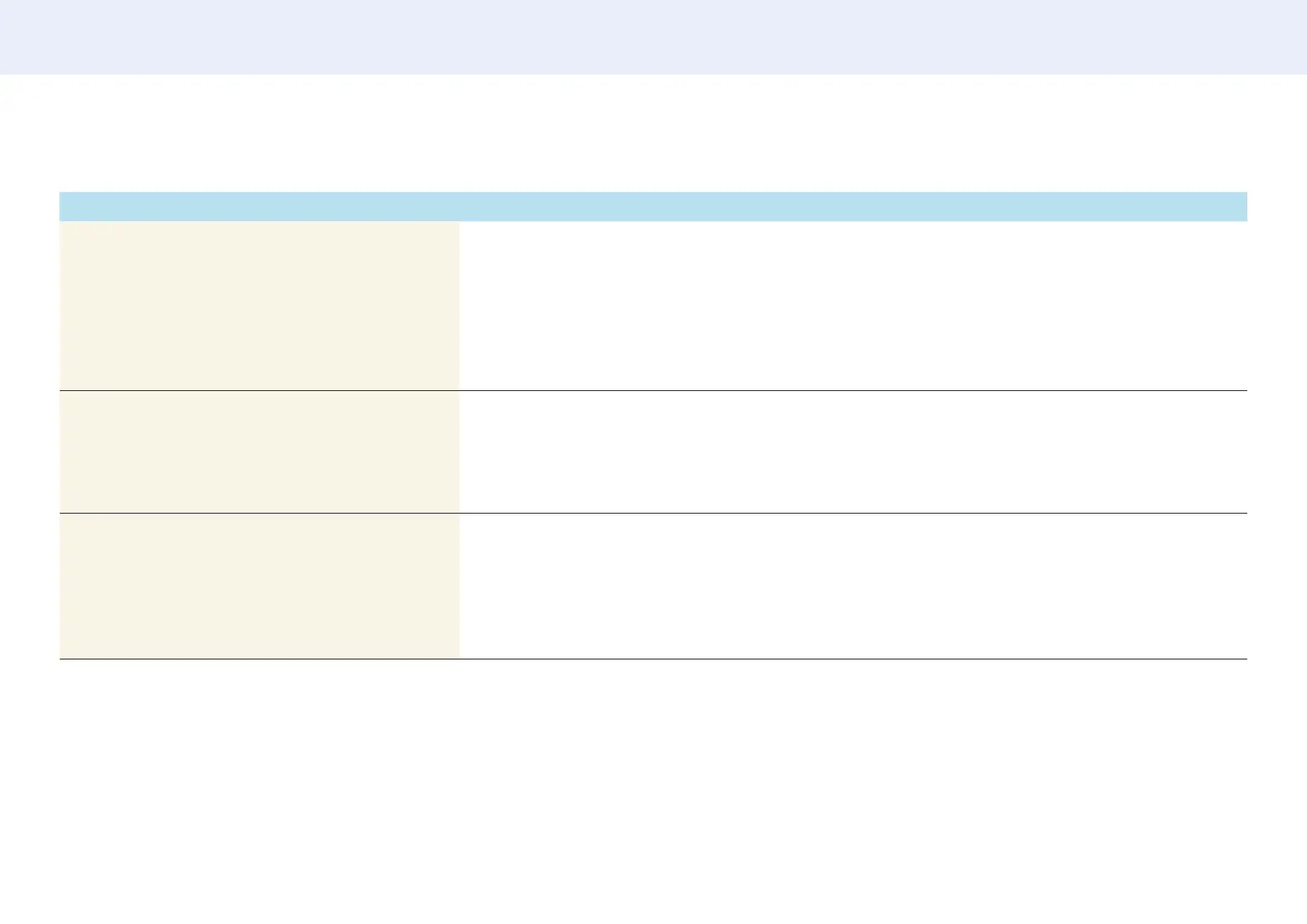The width and height of the screenshot is (1307, 924).
Task: Click the white right cell of the third row
Action: pyautogui.click(x=853, y=586)
